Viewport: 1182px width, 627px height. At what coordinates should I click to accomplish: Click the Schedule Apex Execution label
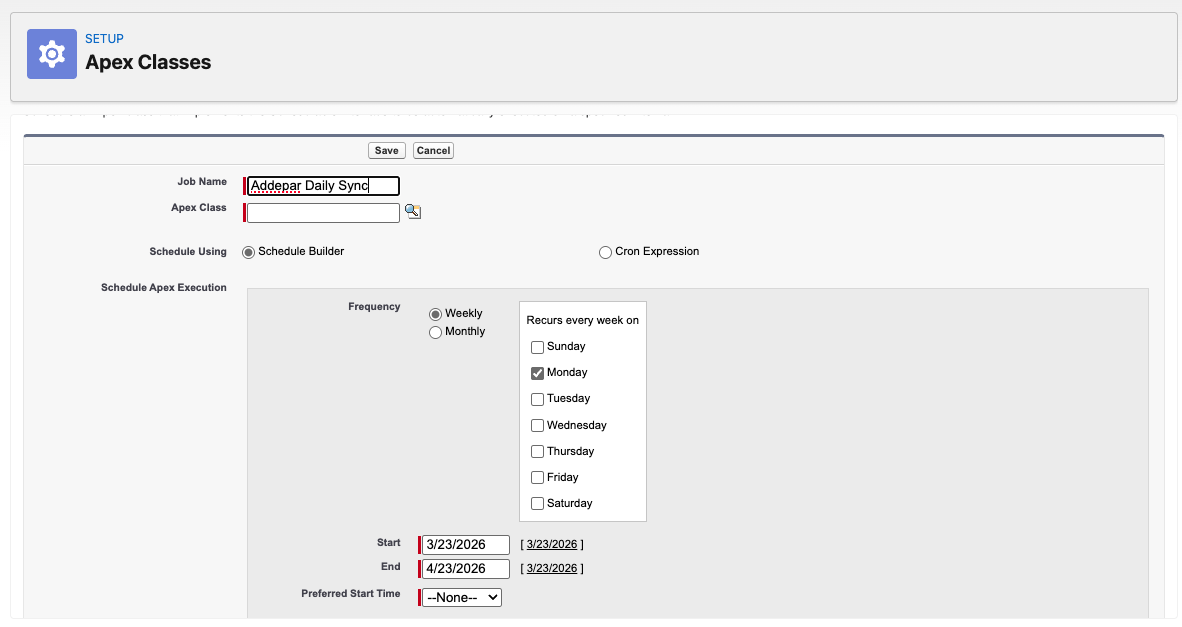(x=164, y=287)
